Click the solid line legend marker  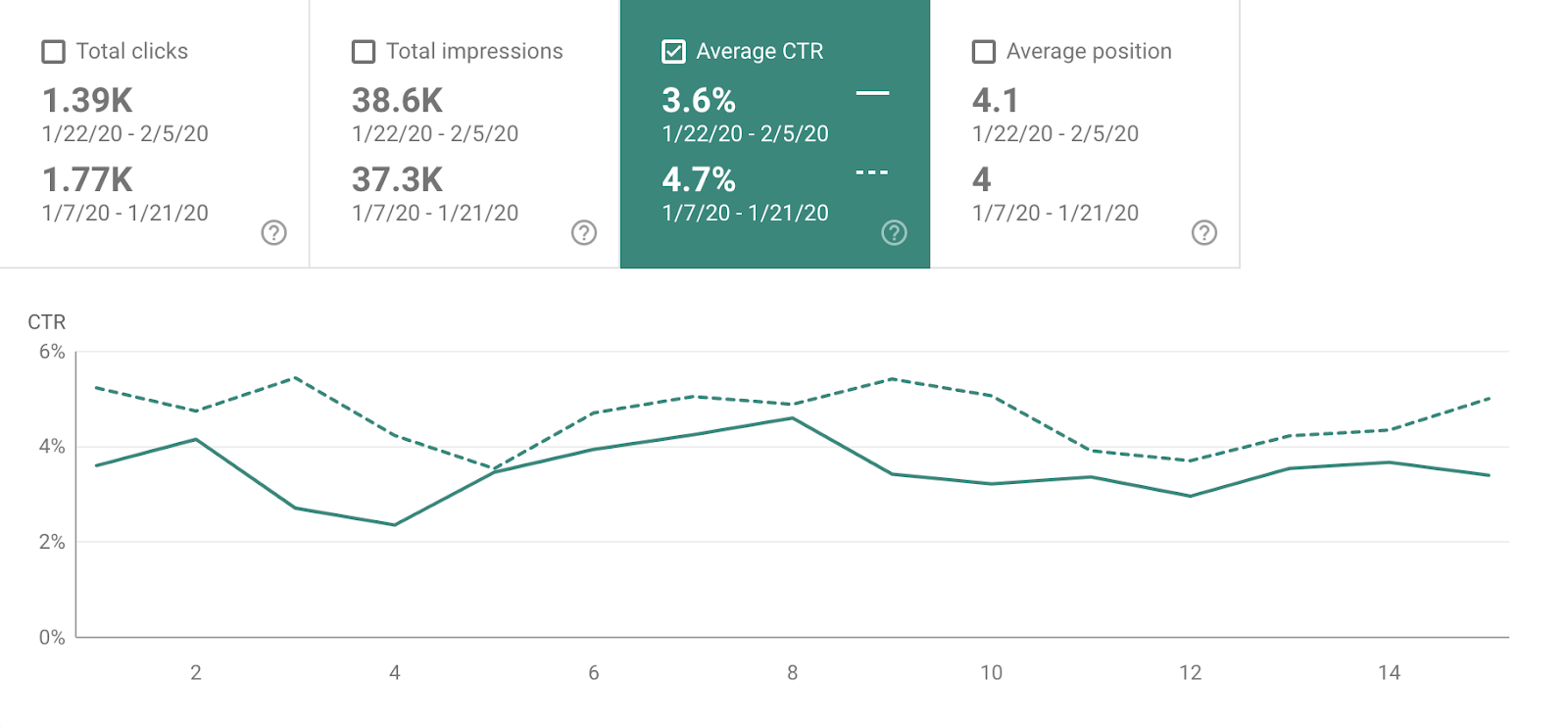point(872,93)
